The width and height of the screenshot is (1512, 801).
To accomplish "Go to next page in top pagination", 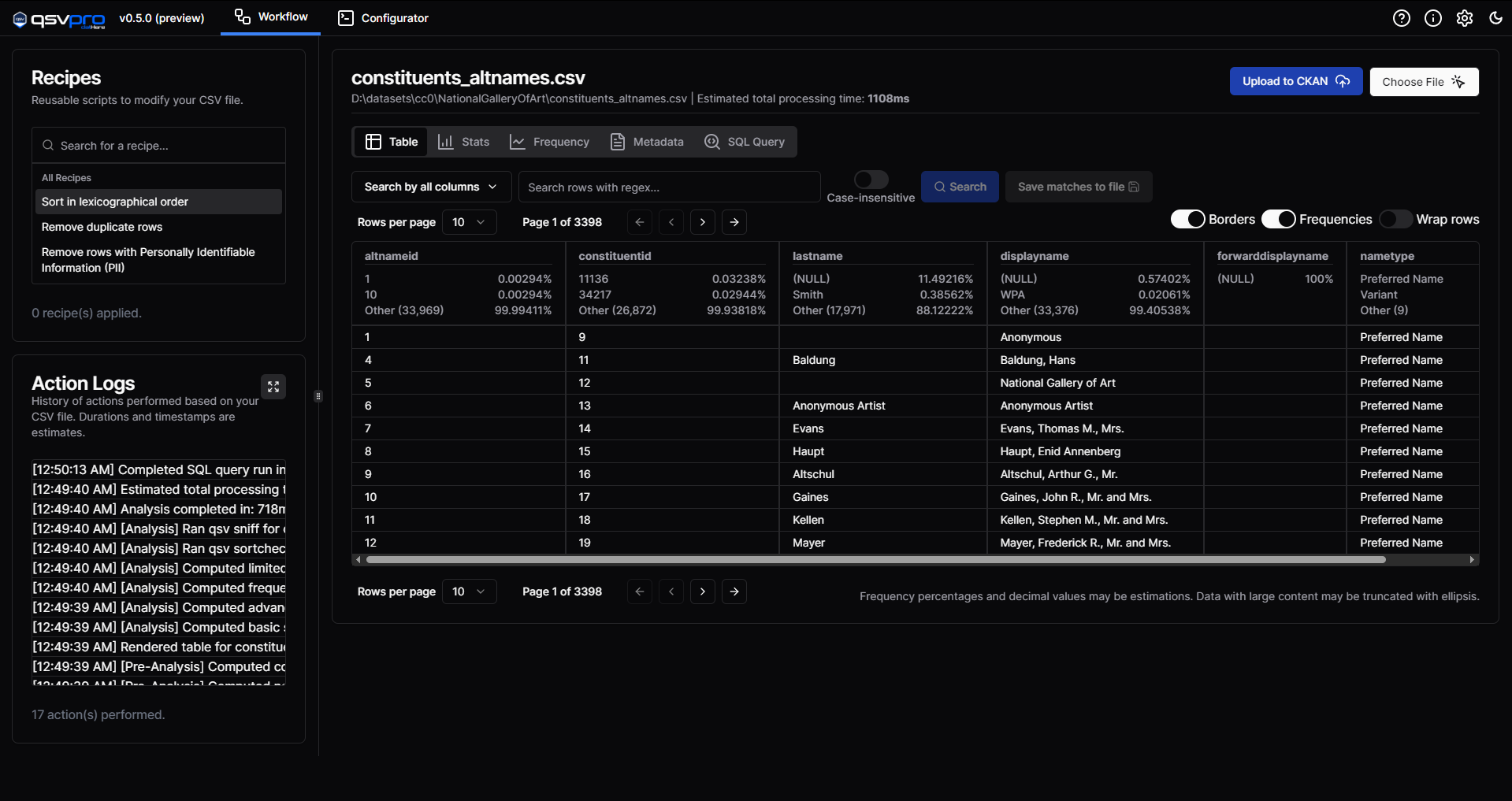I will coord(703,222).
